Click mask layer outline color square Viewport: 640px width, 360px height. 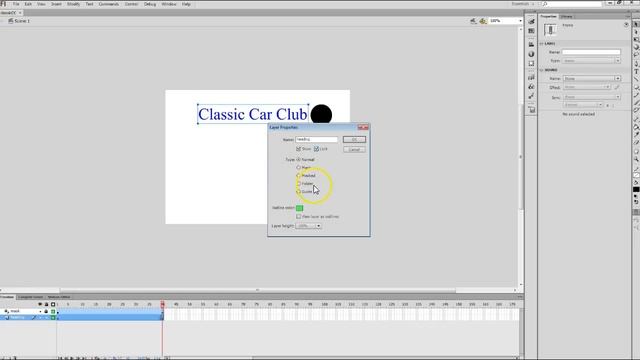(53, 311)
